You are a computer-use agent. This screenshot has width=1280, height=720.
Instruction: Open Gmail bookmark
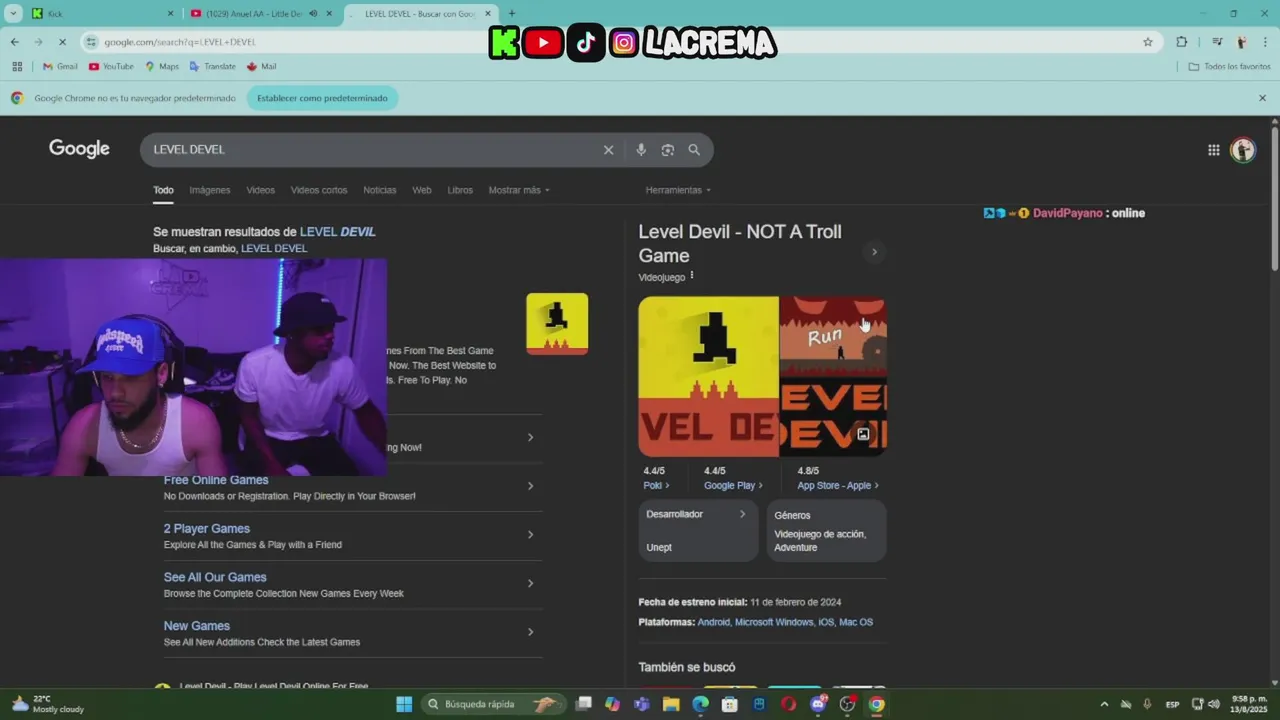click(x=60, y=66)
